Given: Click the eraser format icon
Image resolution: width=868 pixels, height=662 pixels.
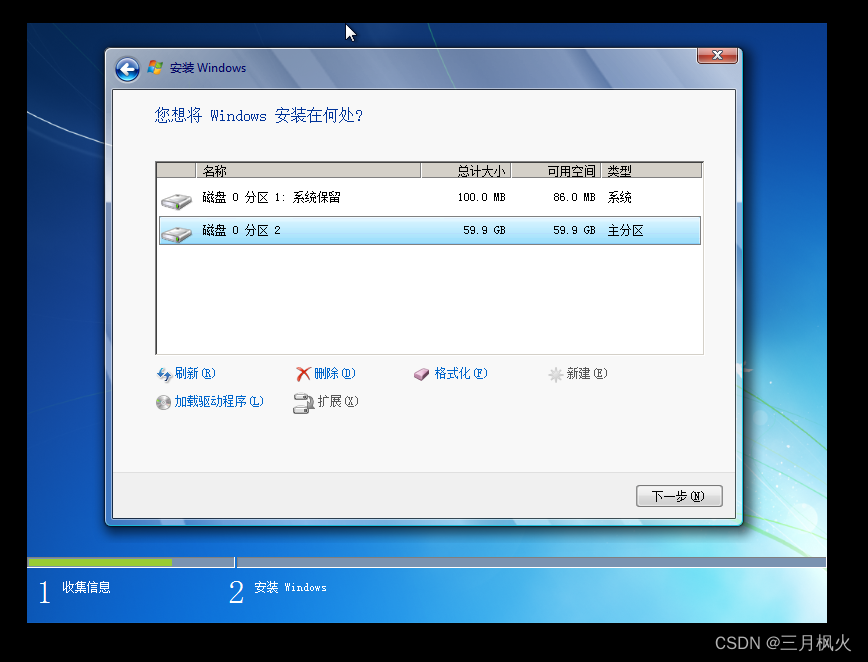Looking at the screenshot, I should point(421,375).
